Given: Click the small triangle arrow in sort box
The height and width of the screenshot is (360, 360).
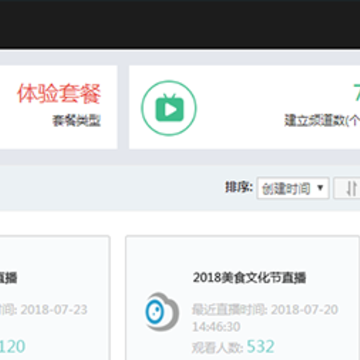Looking at the screenshot, I should point(320,188).
